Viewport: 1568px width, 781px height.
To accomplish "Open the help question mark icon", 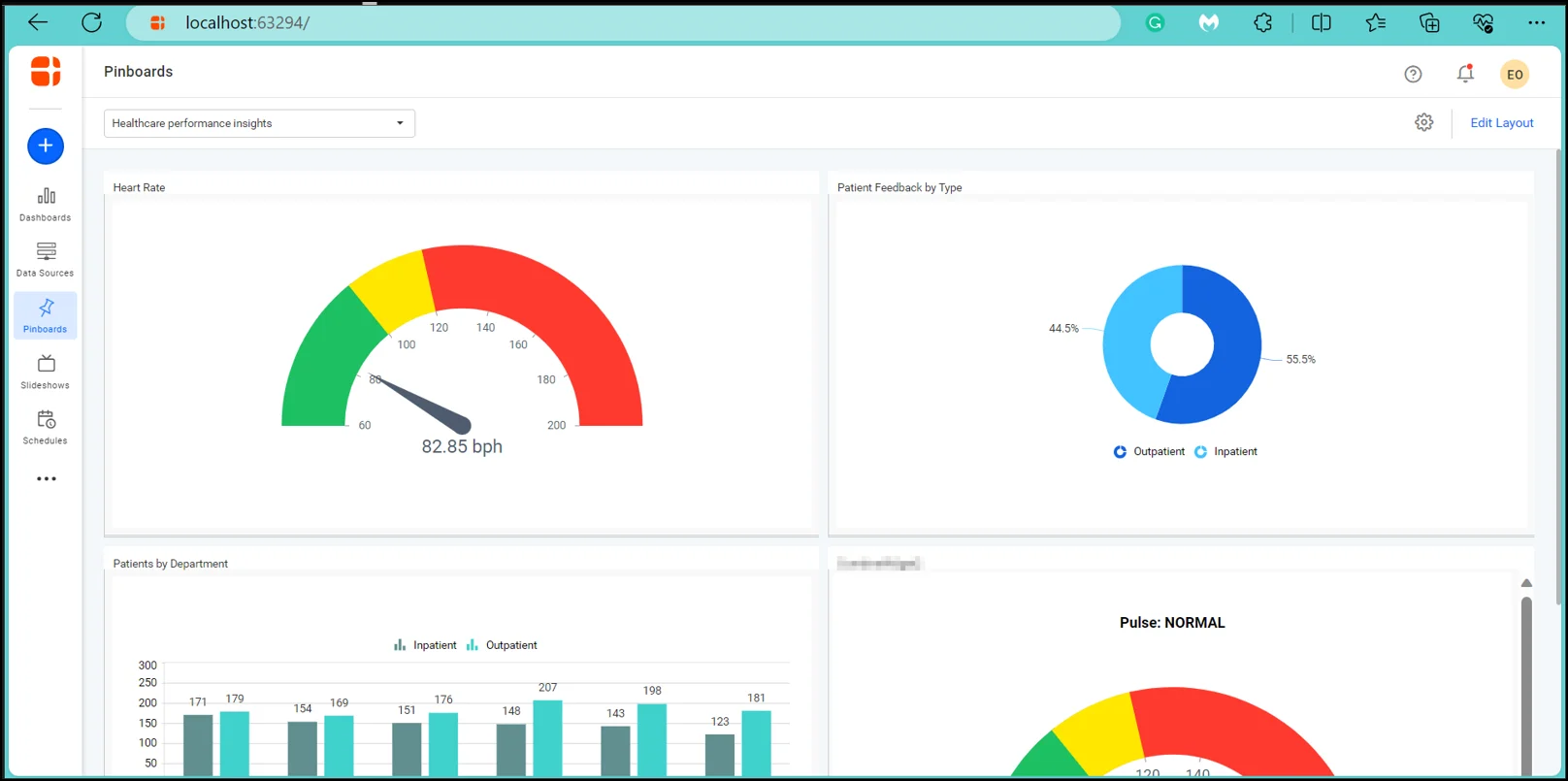I will (1413, 75).
